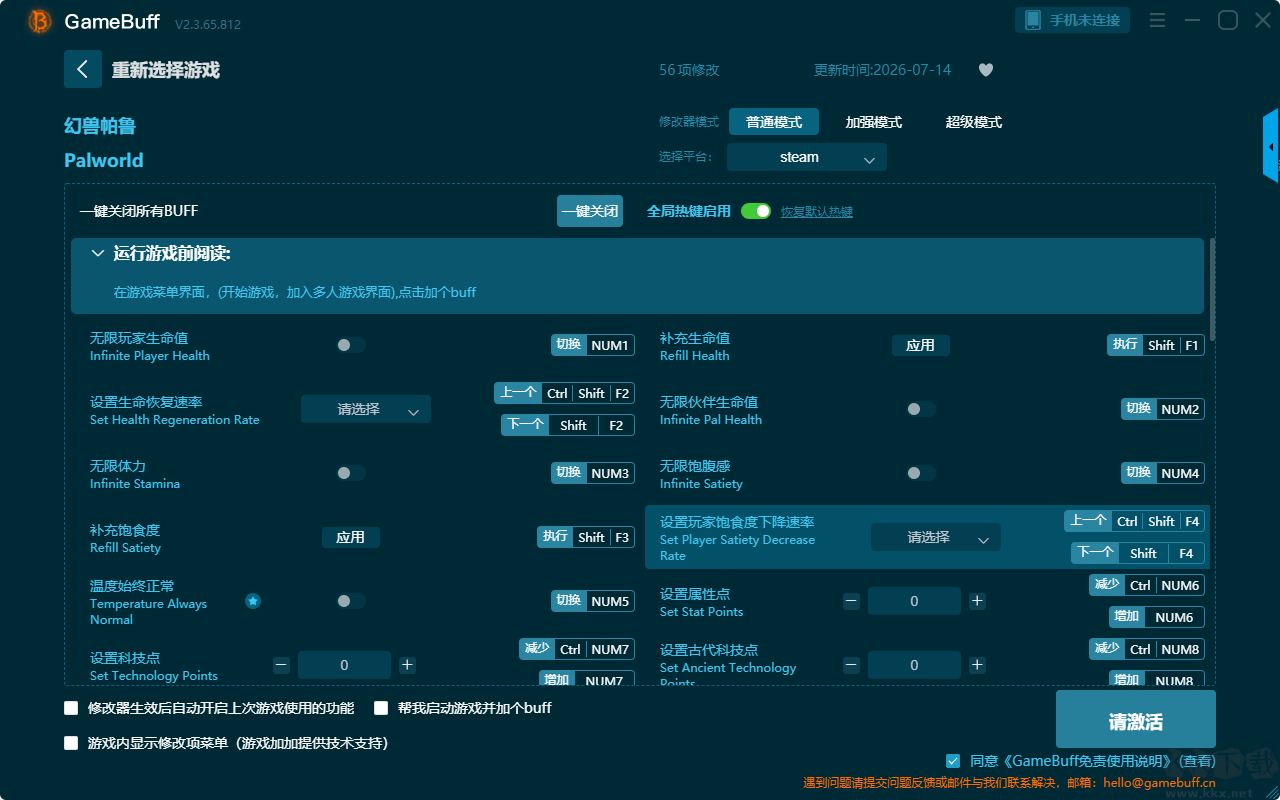
Task: Toggle Infinite Player Health switch
Action: pos(351,345)
